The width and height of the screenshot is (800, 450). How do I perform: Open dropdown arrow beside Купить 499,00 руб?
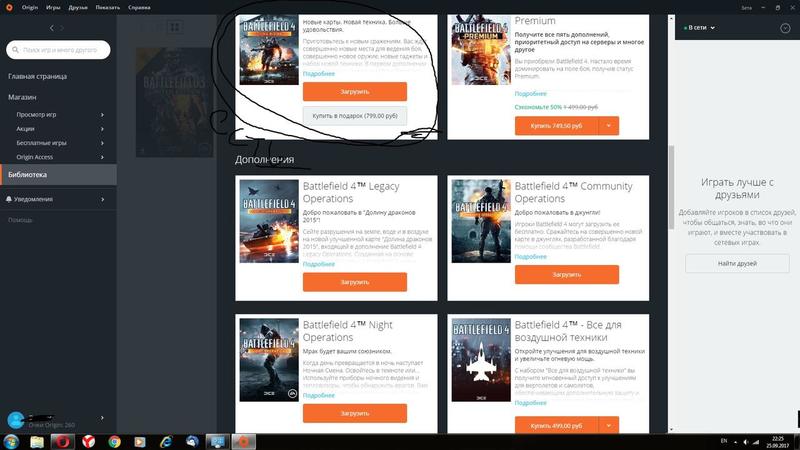[609, 425]
